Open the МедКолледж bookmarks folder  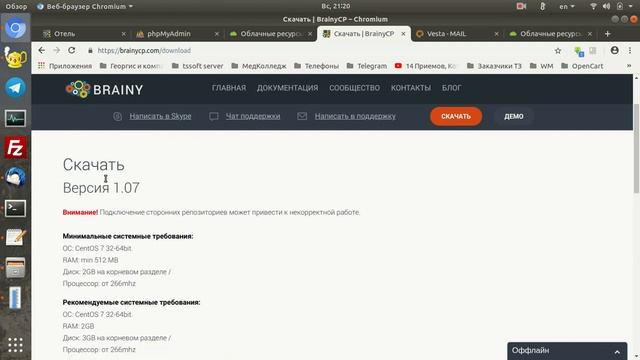coord(259,66)
